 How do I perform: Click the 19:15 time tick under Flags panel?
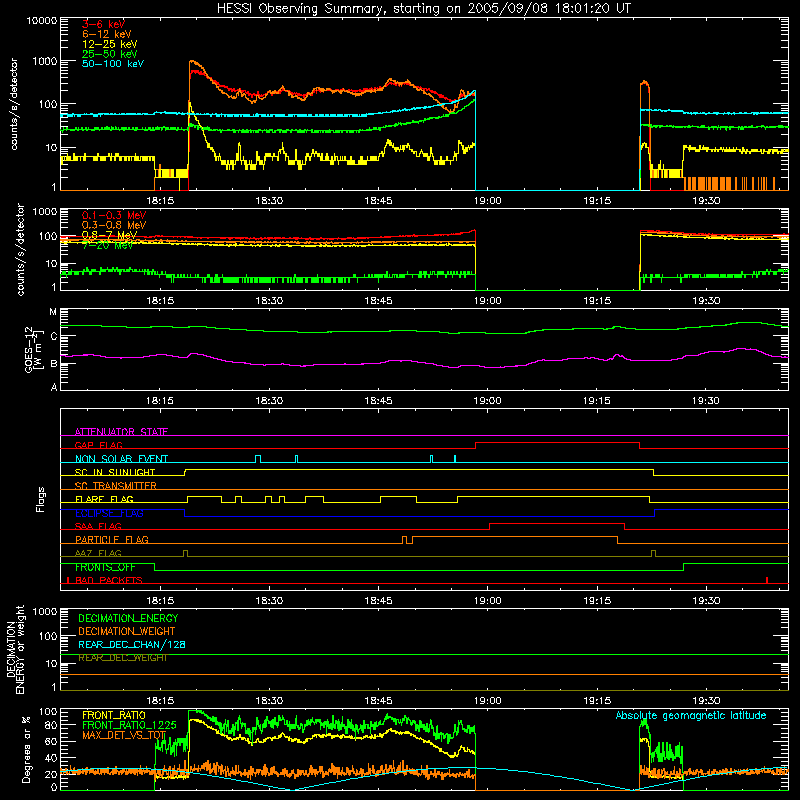point(597,601)
